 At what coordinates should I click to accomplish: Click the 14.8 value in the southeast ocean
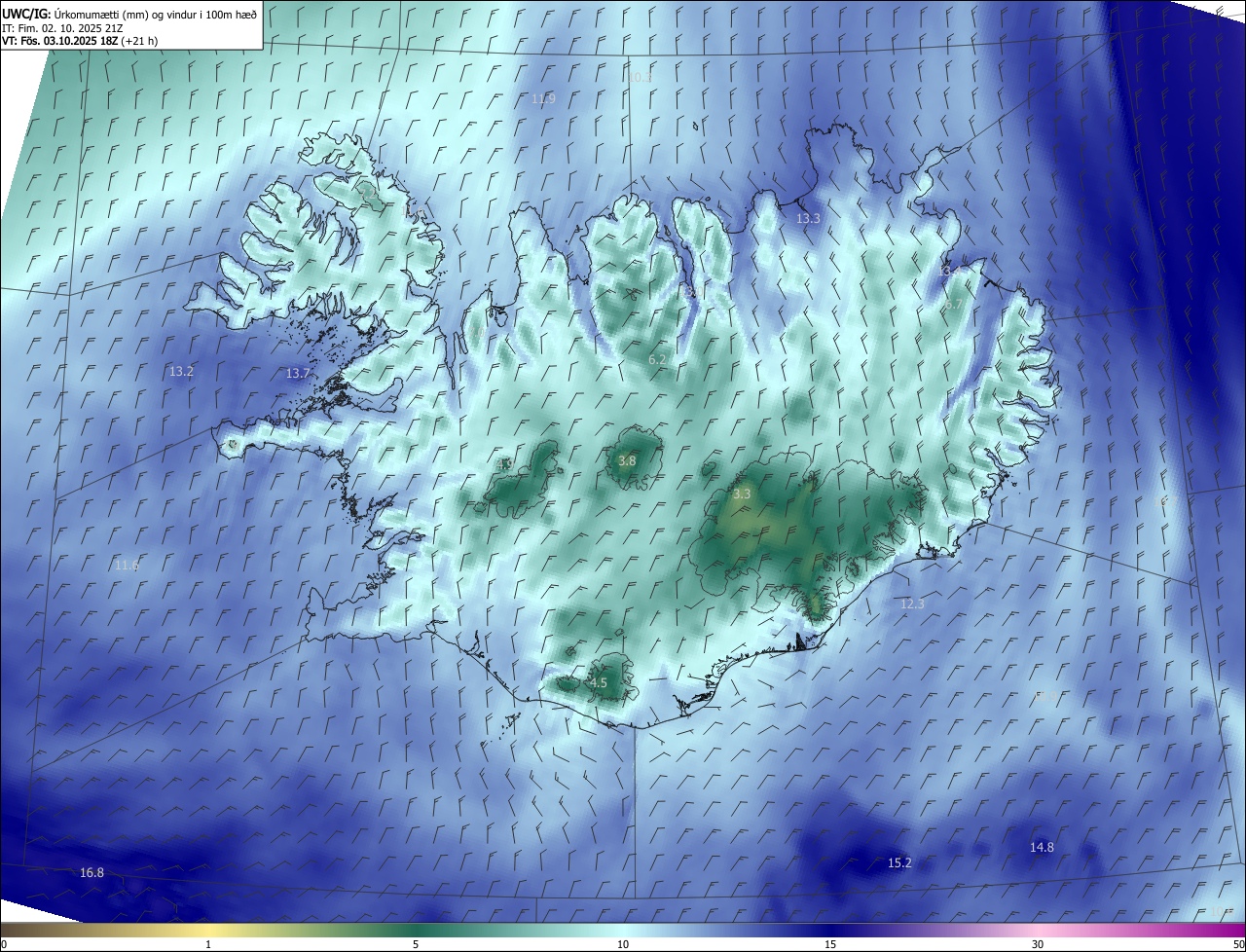[1042, 848]
